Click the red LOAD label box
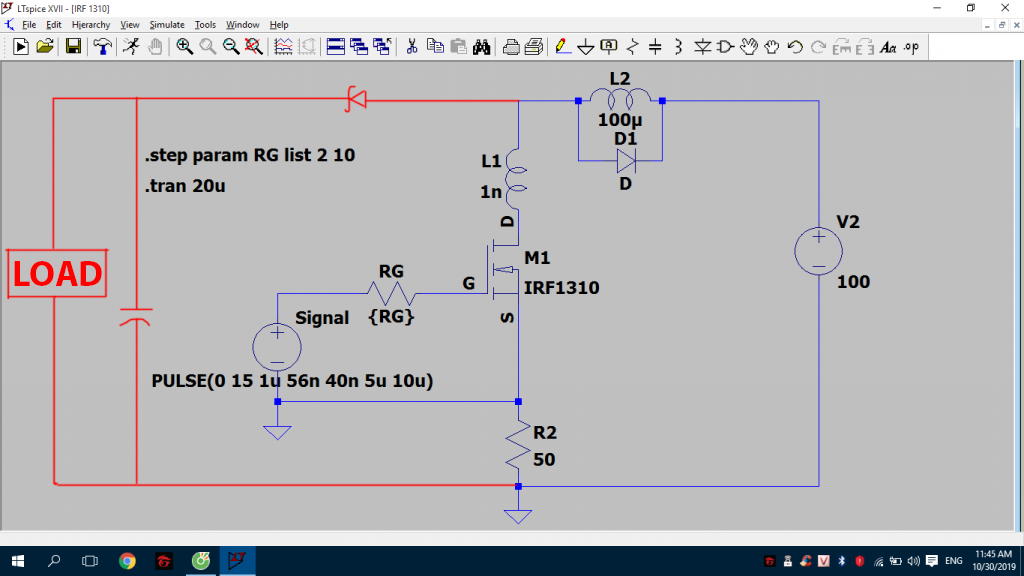The width and height of the screenshot is (1024, 576). pos(57,274)
